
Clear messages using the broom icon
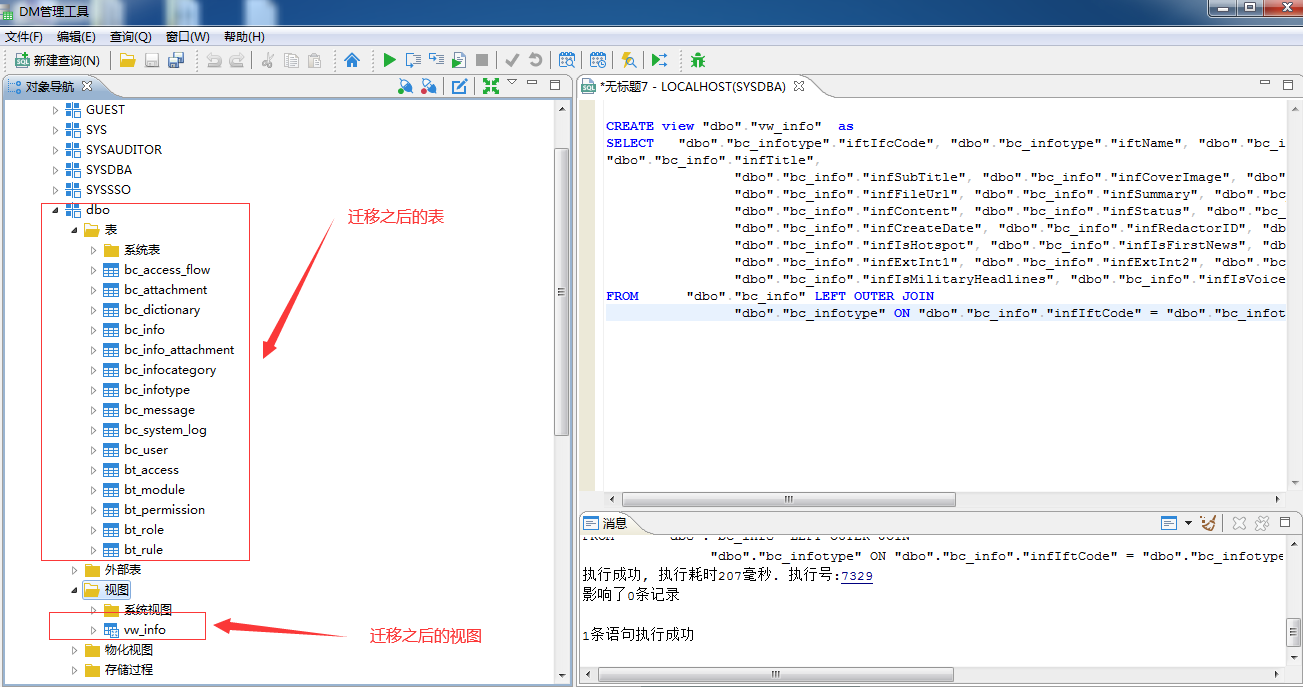coord(1208,522)
